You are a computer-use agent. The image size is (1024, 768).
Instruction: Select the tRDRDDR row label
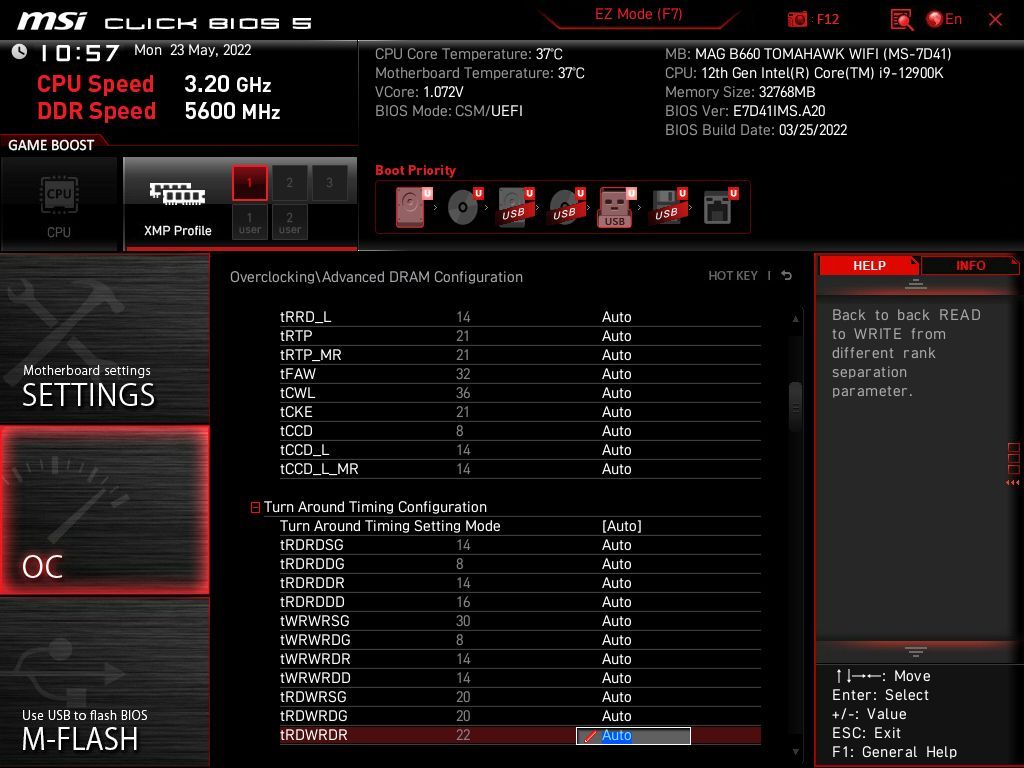click(312, 583)
